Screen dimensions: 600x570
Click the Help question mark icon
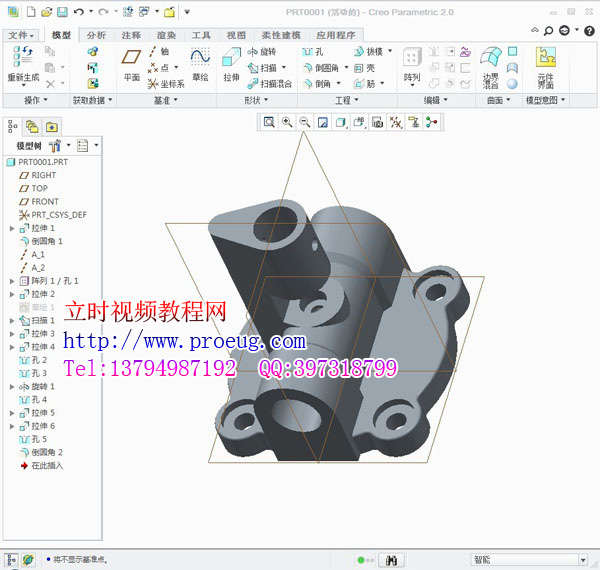tap(589, 31)
